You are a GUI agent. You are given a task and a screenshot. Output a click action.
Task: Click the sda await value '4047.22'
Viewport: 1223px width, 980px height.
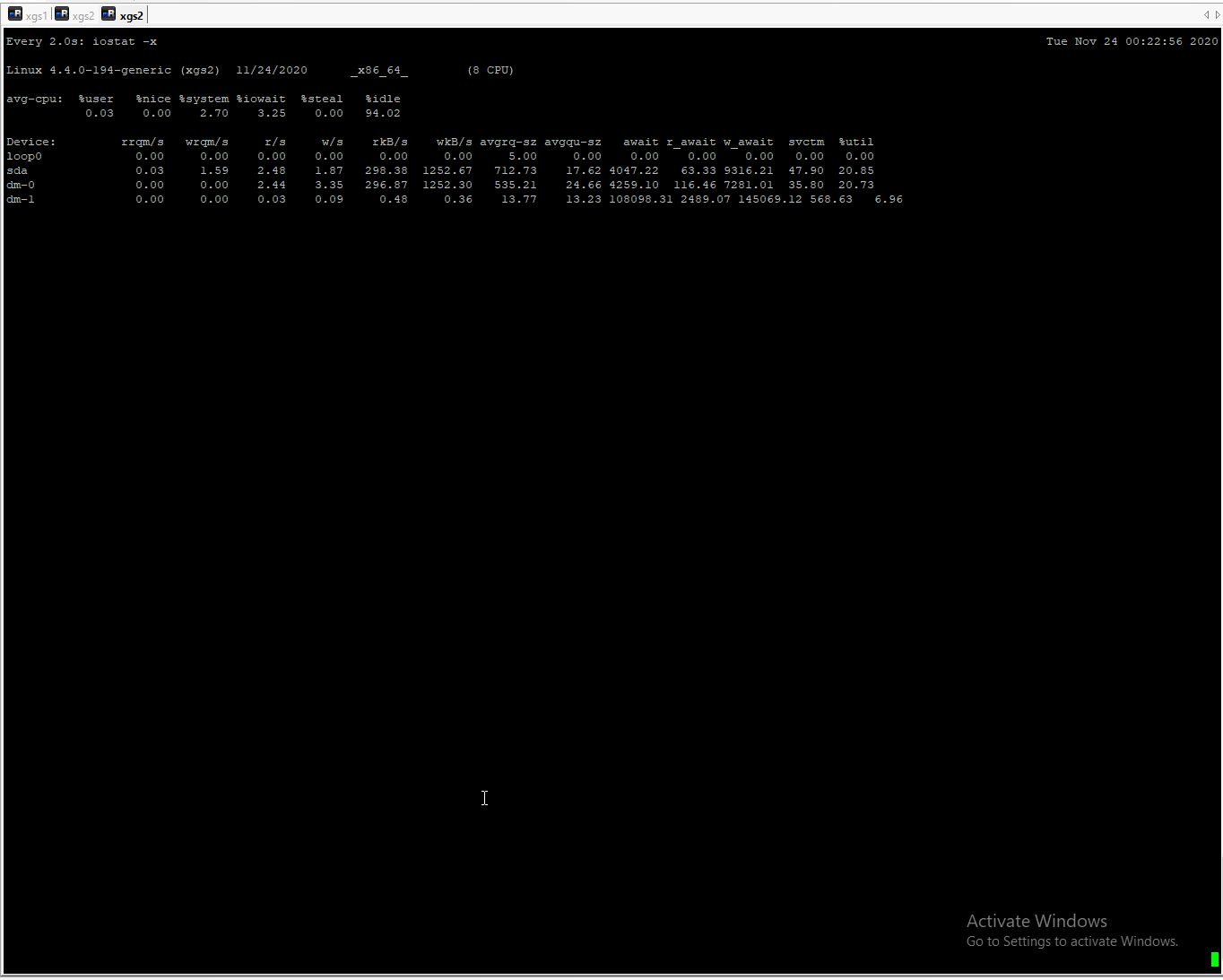pos(634,170)
